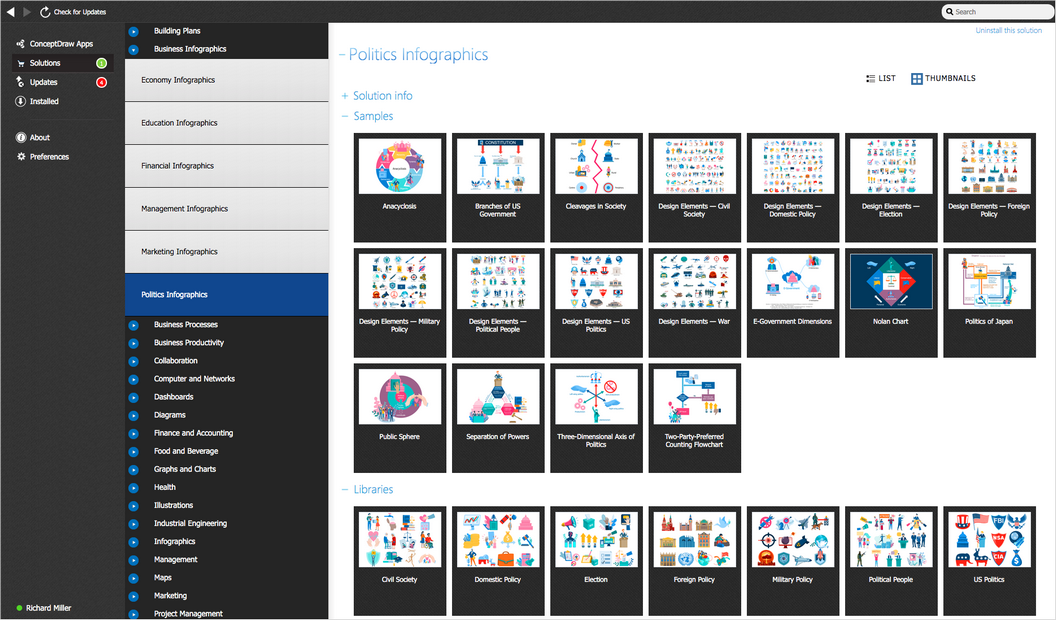The width and height of the screenshot is (1056, 620).
Task: Click Industrial Engineering arrow icon
Action: tap(133, 524)
